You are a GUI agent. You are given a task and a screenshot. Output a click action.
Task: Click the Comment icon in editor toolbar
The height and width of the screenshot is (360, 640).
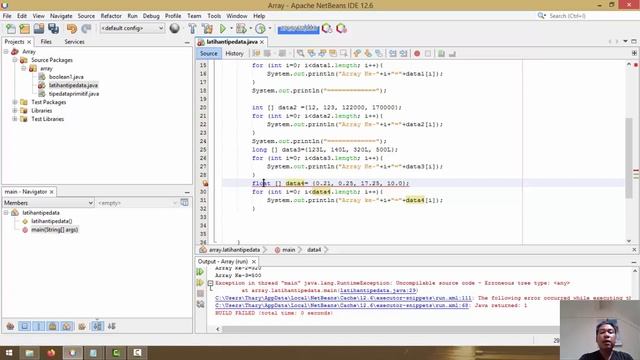click(x=441, y=53)
